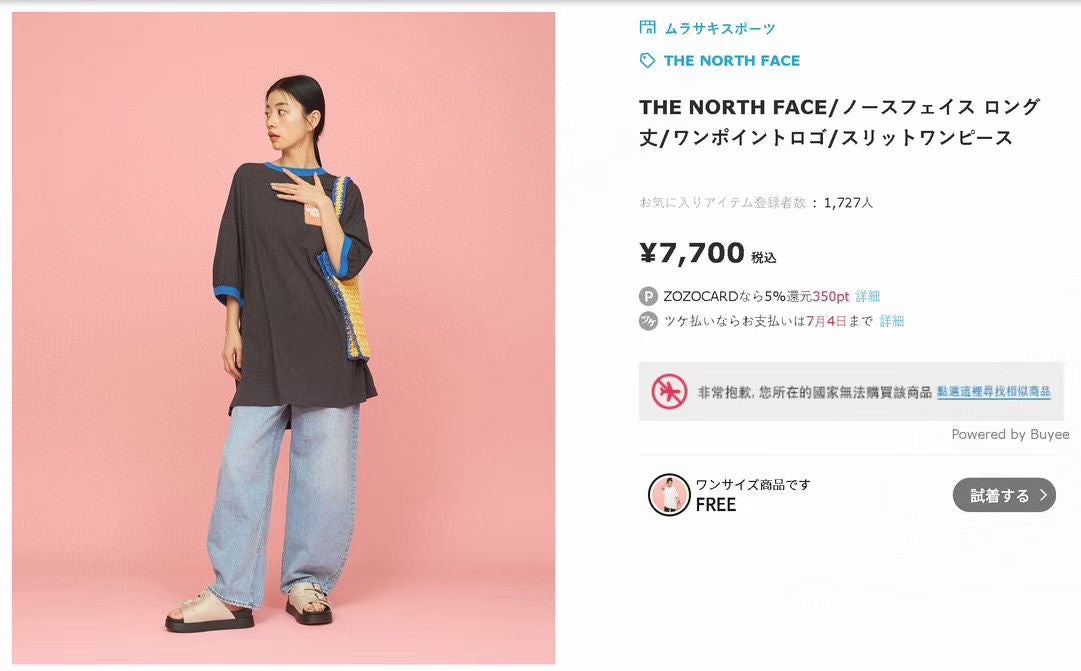
Task: Click the Powered by Buyee text
Action: pos(1010,434)
